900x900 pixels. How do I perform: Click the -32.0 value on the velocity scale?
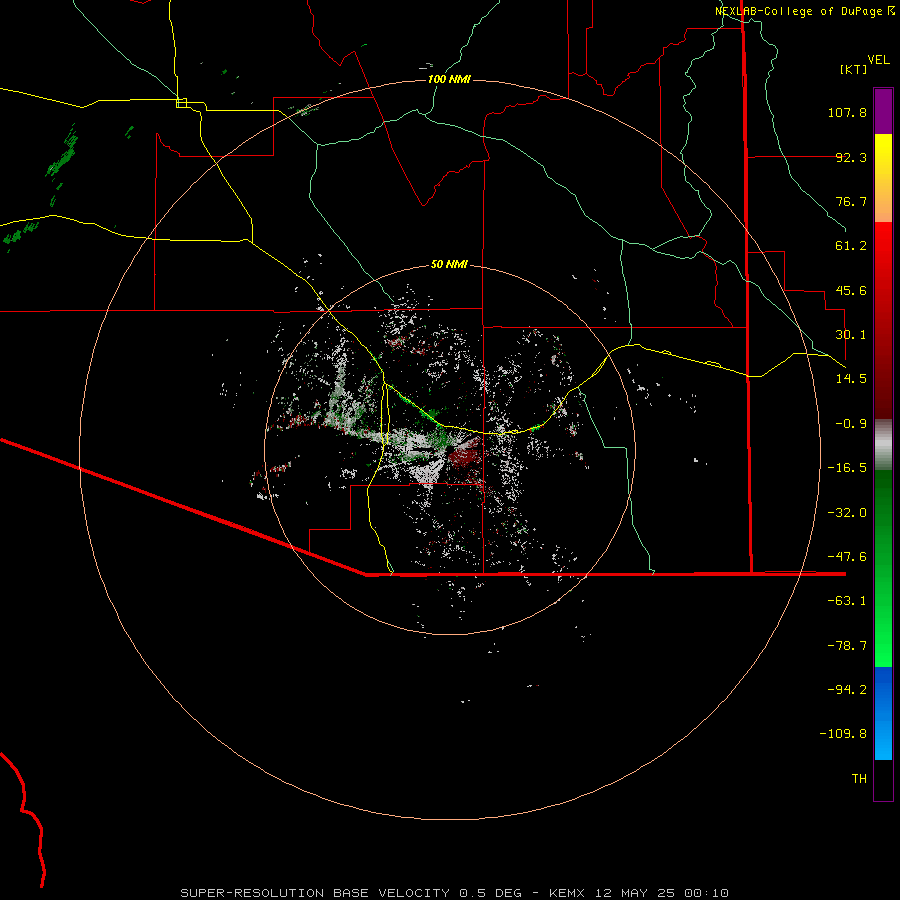click(847, 513)
